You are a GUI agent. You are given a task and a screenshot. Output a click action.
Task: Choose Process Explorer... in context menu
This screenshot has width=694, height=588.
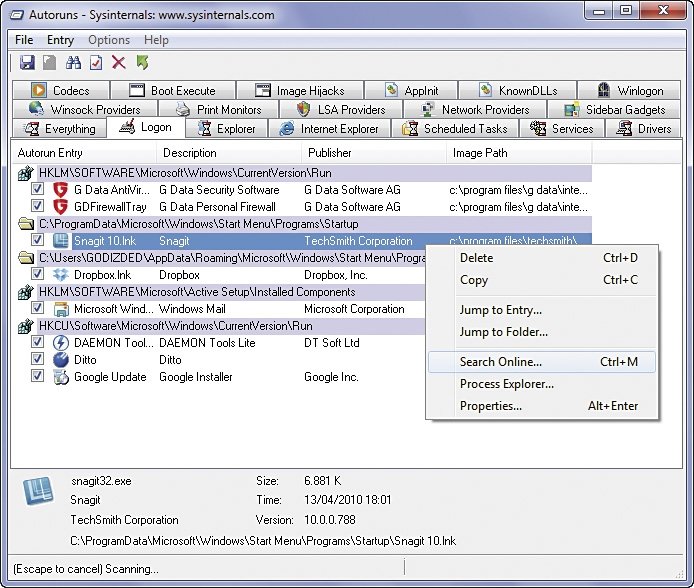point(542,384)
